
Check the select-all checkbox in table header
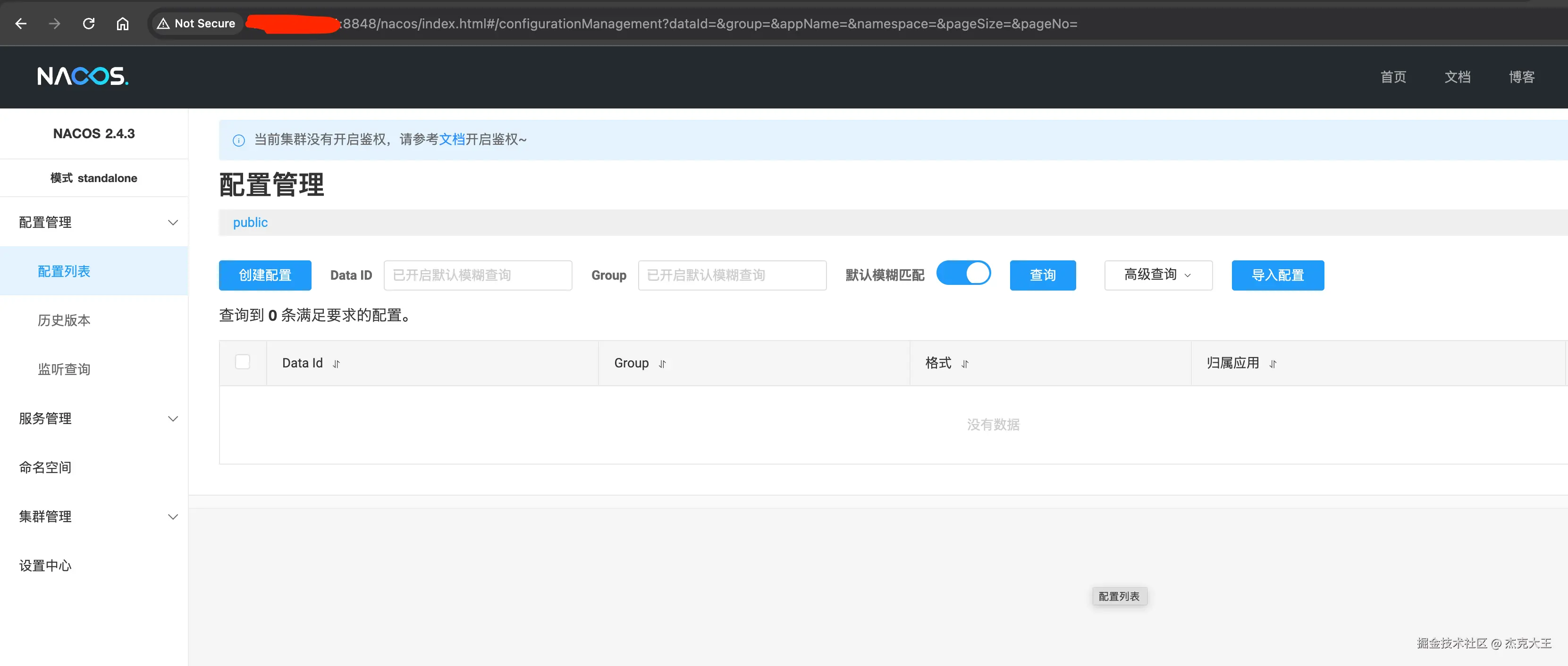click(x=242, y=361)
